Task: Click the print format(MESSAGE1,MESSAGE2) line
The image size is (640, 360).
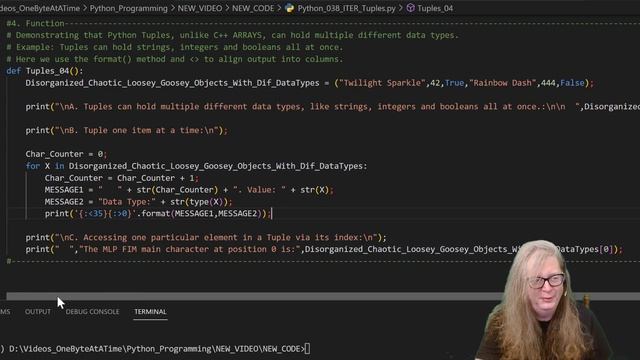Action: coord(158,213)
